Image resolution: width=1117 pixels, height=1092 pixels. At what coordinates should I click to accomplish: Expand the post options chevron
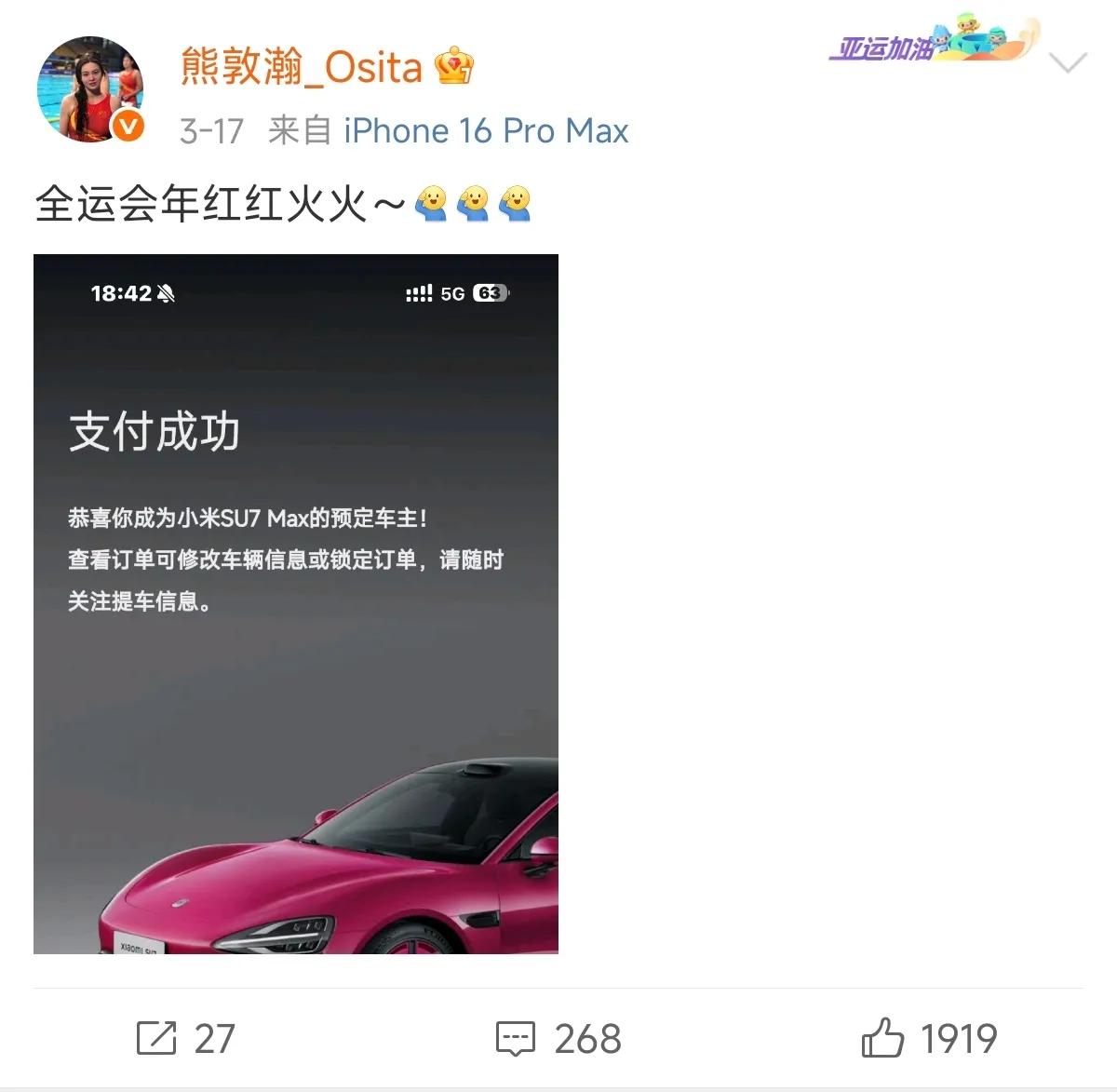[1068, 63]
